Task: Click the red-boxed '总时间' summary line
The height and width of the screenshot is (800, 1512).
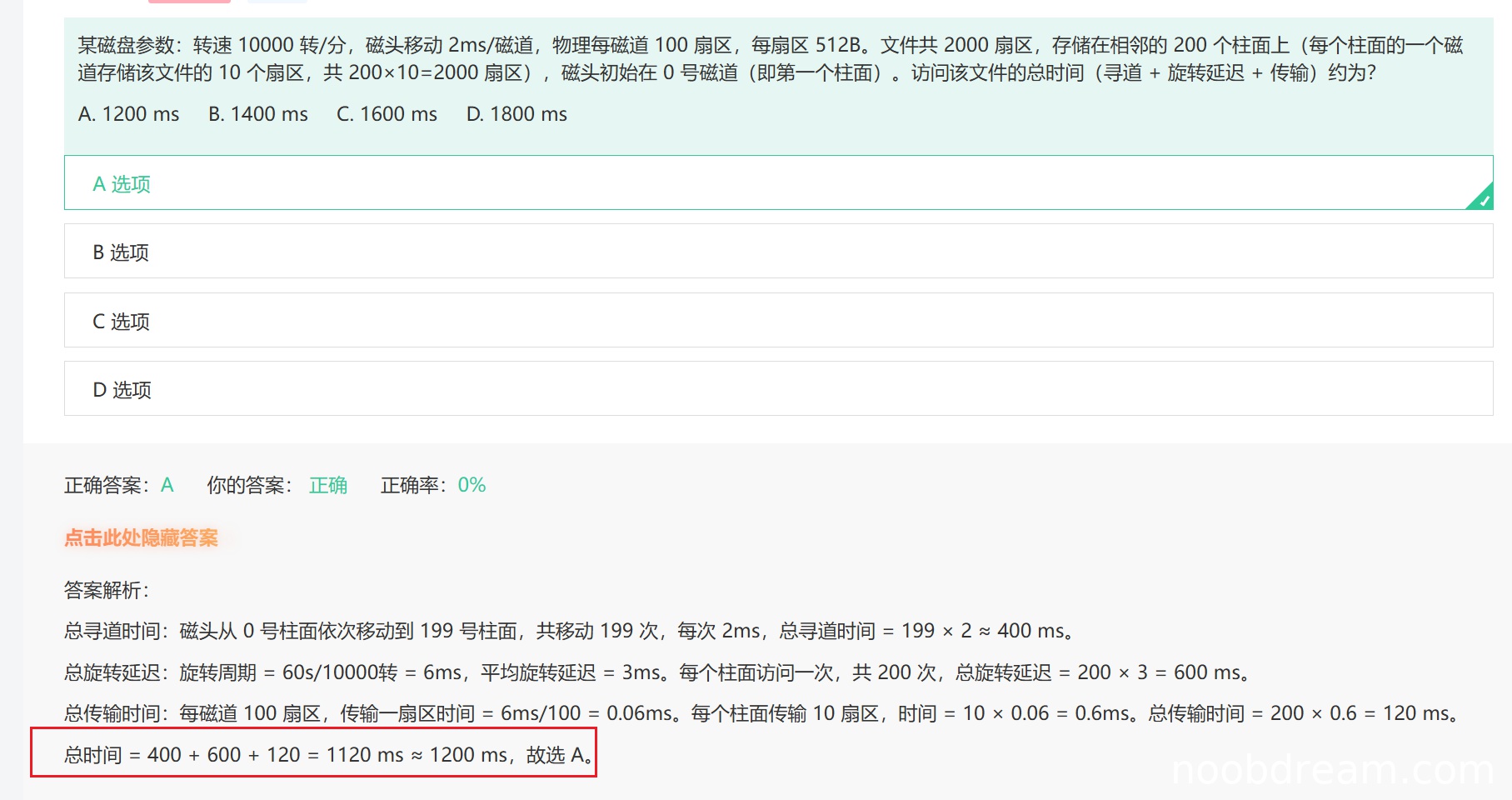Action: (328, 755)
